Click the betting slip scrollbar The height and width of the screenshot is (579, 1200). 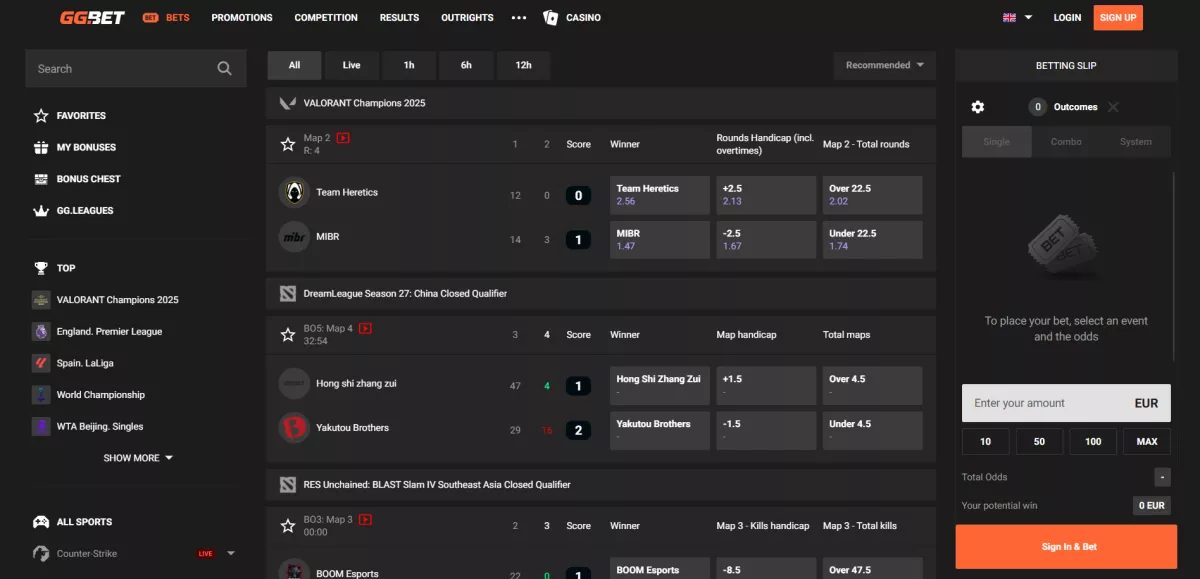(x=1175, y=266)
